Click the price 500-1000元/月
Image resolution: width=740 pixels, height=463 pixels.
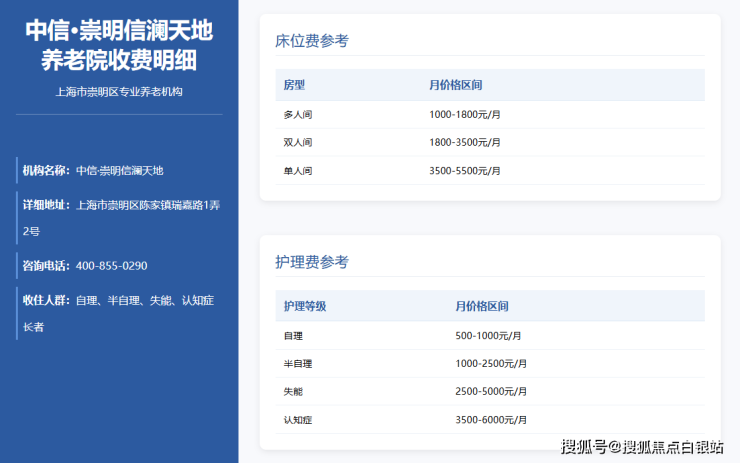point(488,336)
